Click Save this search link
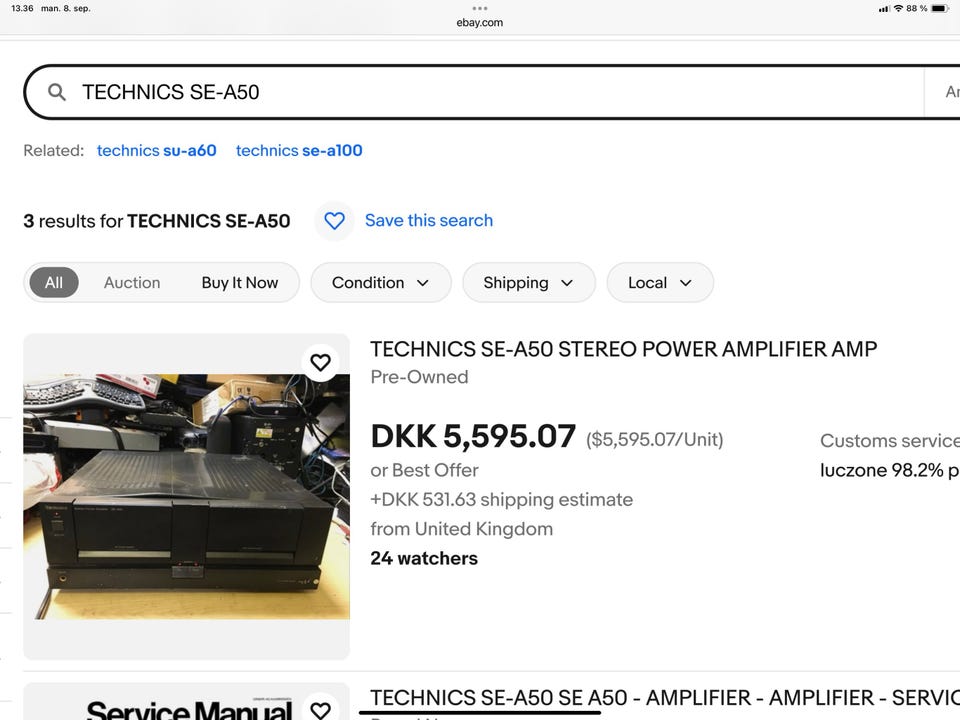This screenshot has height=720, width=960. pyautogui.click(x=429, y=220)
